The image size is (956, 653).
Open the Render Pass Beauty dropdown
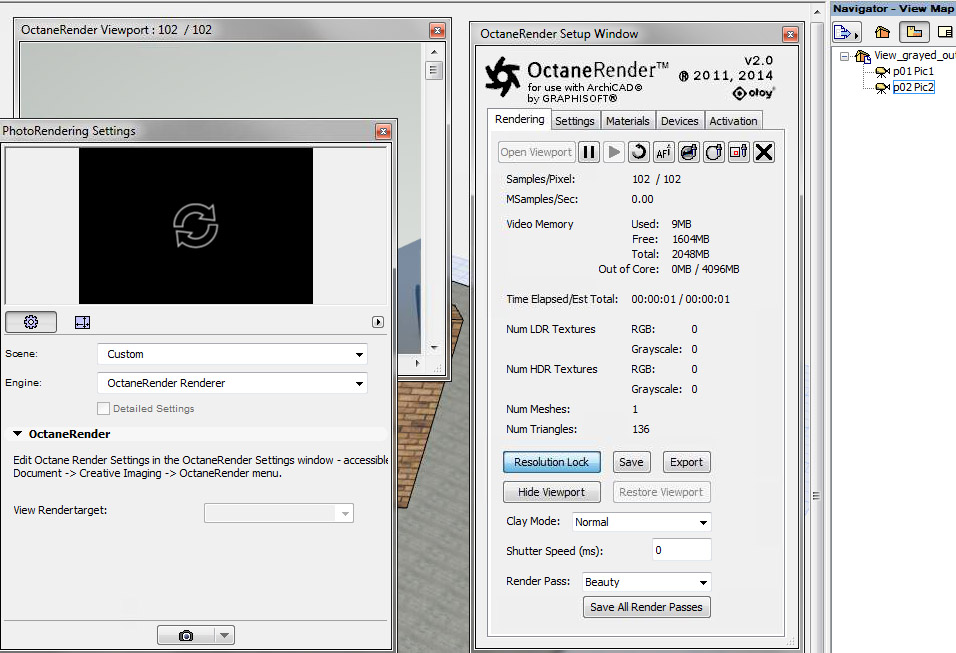pyautogui.click(x=646, y=582)
